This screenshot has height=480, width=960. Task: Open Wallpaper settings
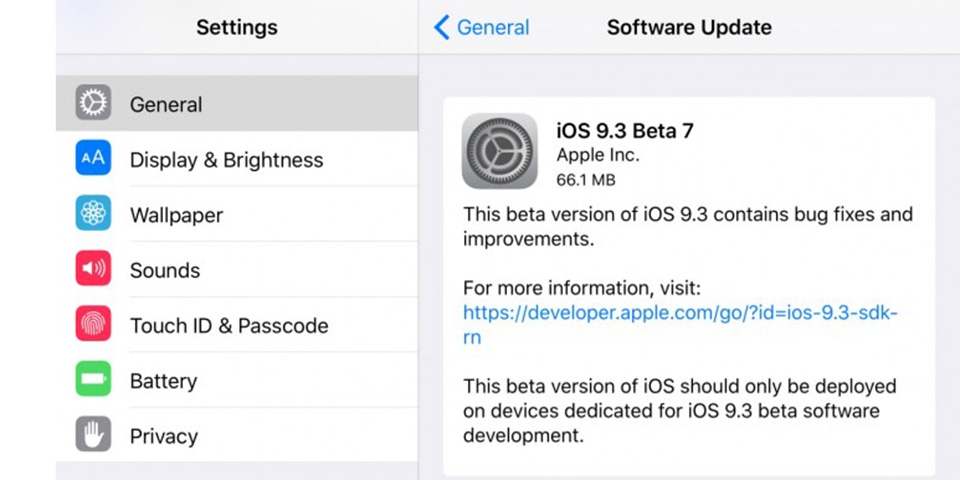(x=237, y=214)
